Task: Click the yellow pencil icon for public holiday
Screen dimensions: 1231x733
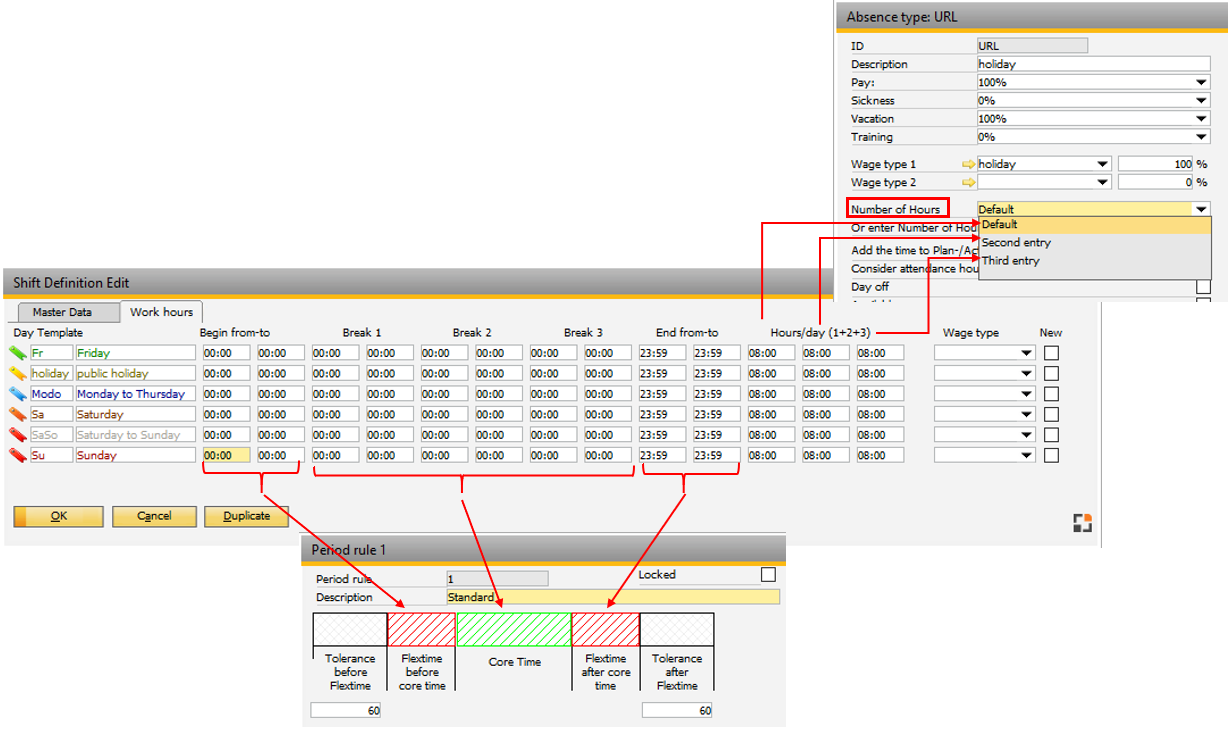Action: (17, 374)
